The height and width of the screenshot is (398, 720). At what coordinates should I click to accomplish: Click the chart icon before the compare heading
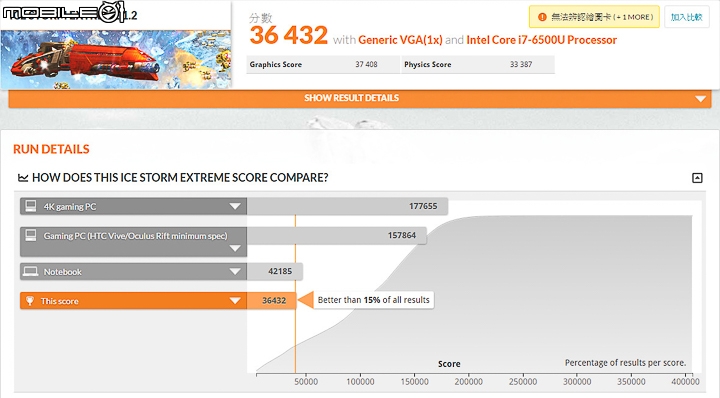tap(22, 178)
